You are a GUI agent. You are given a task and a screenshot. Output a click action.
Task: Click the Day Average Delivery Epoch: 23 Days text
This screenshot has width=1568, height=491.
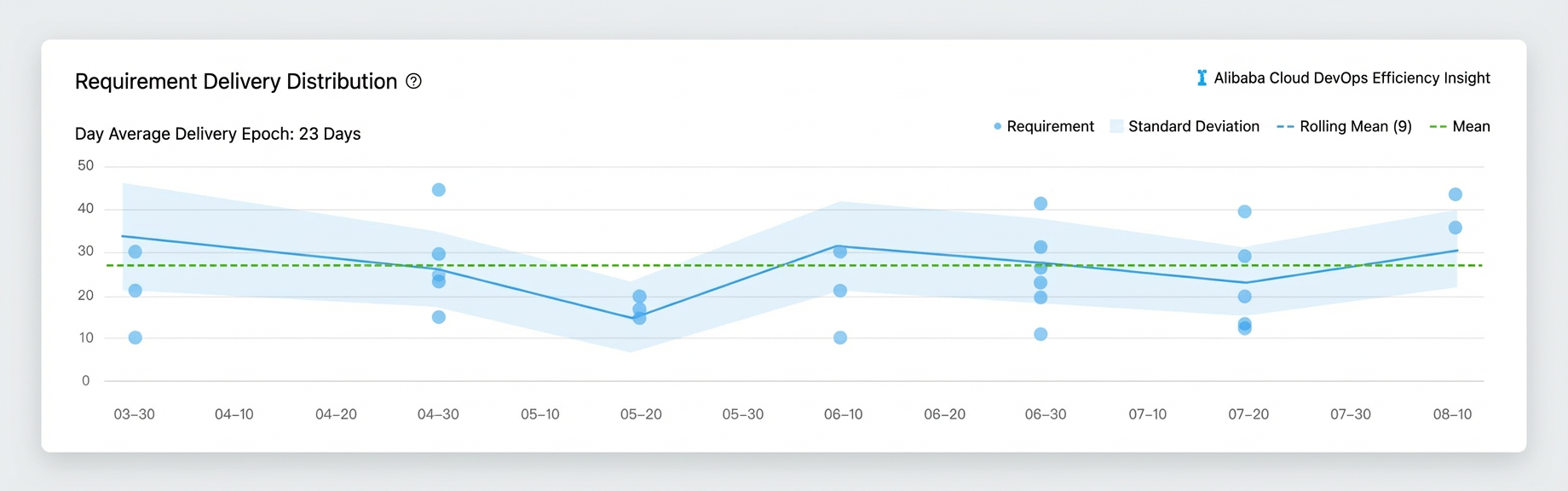click(217, 134)
